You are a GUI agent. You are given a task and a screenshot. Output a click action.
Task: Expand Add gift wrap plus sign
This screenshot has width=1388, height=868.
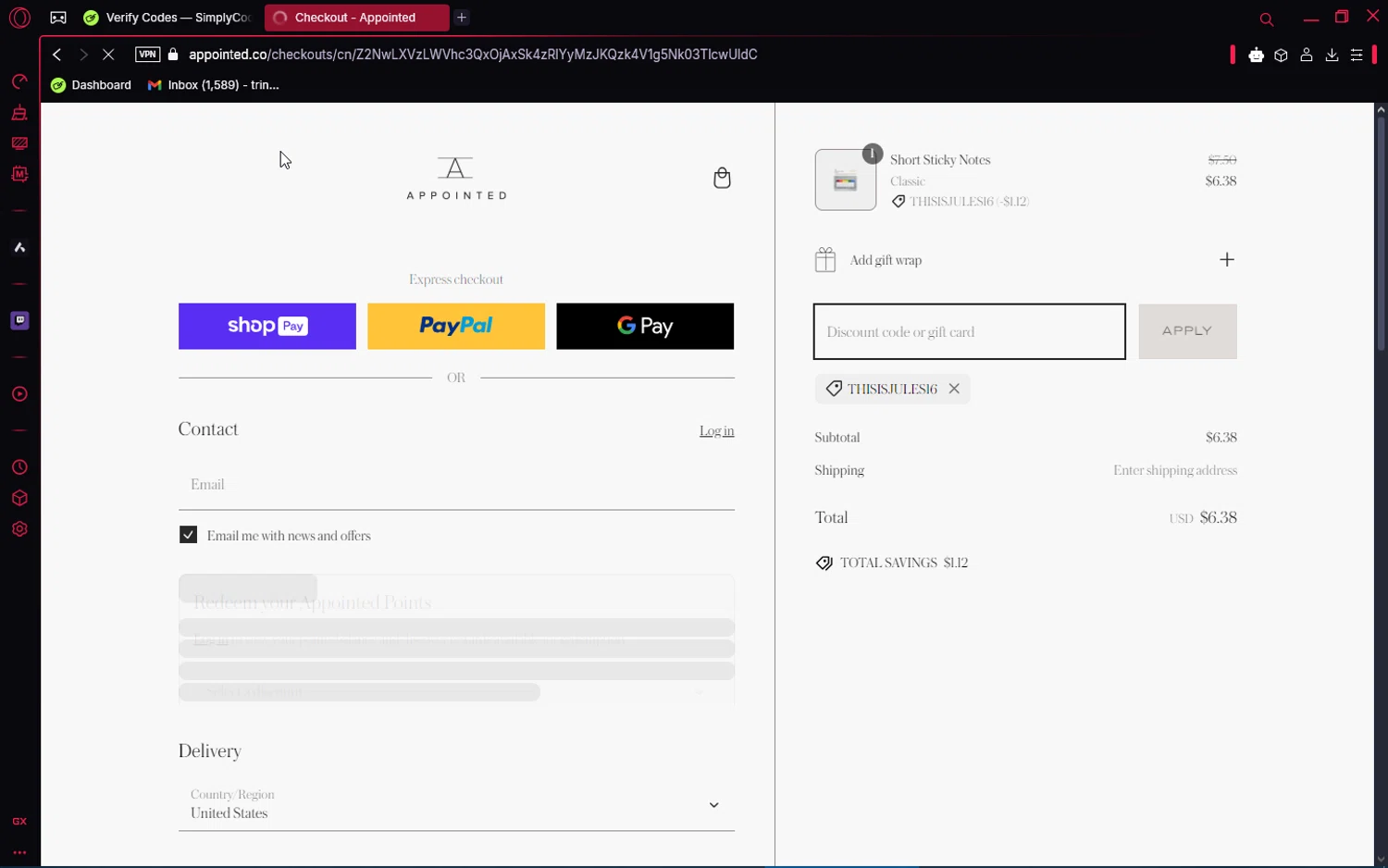(1227, 260)
